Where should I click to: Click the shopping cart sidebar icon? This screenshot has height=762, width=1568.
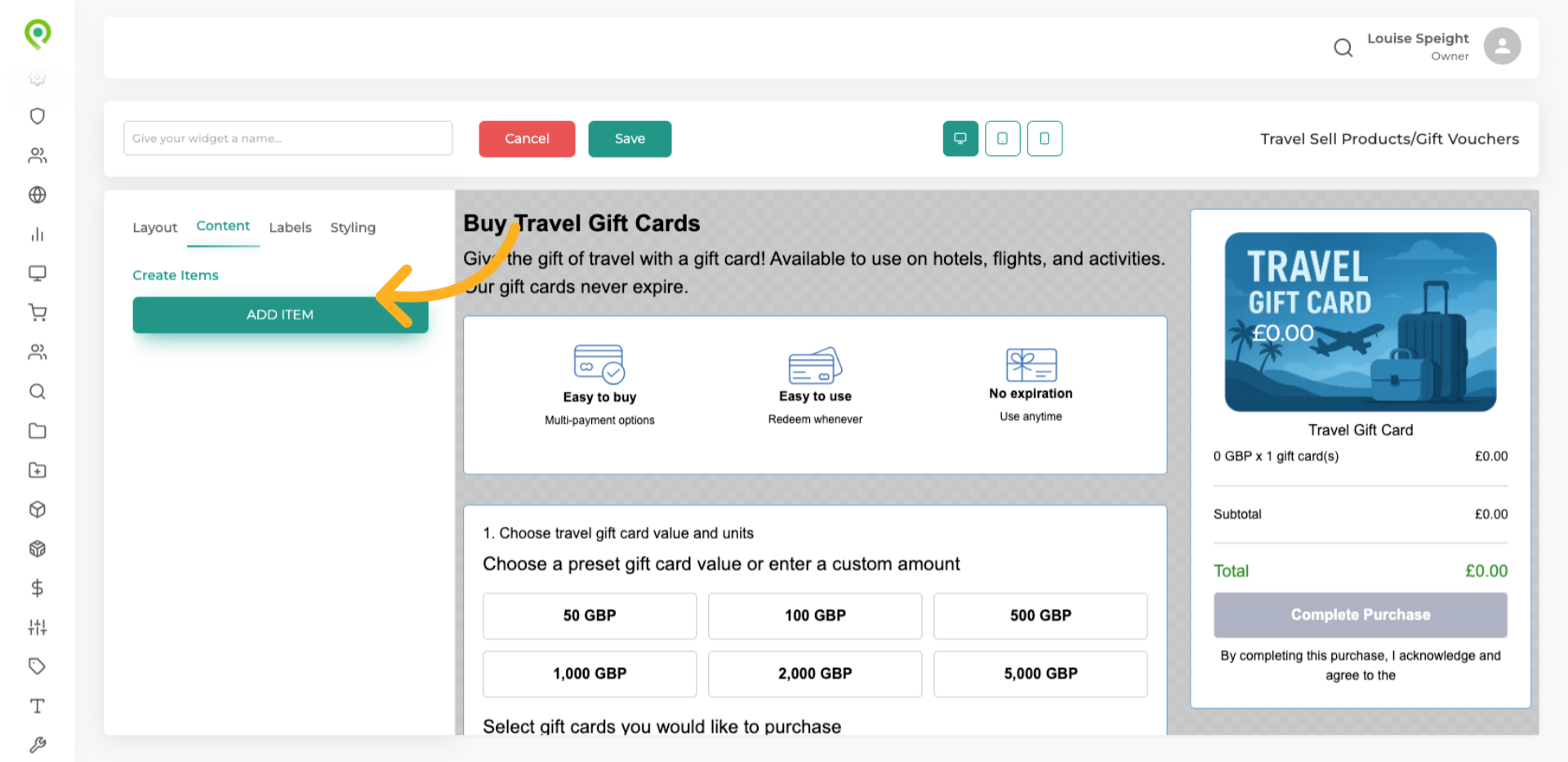tap(38, 313)
